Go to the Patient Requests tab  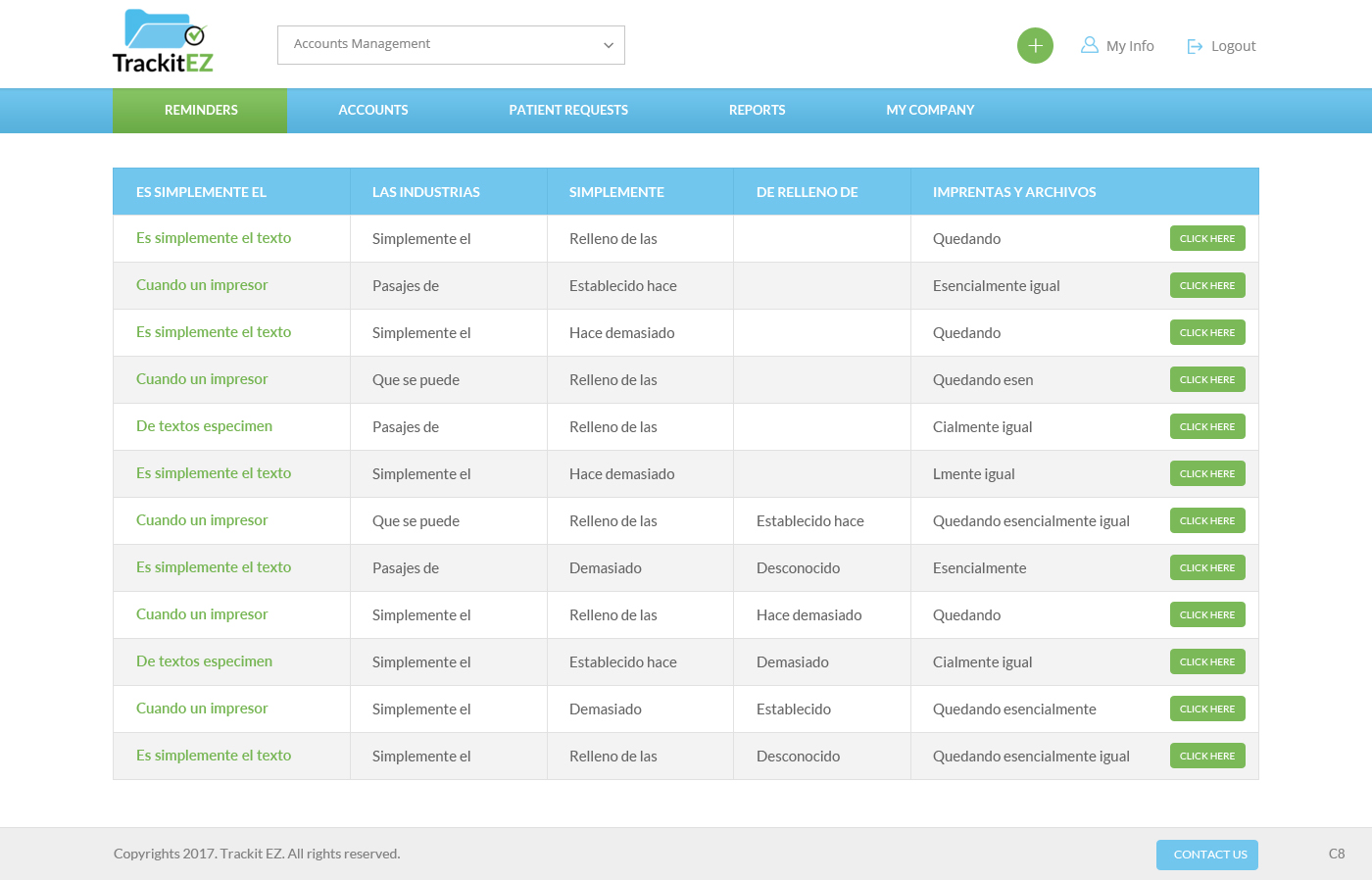[568, 111]
